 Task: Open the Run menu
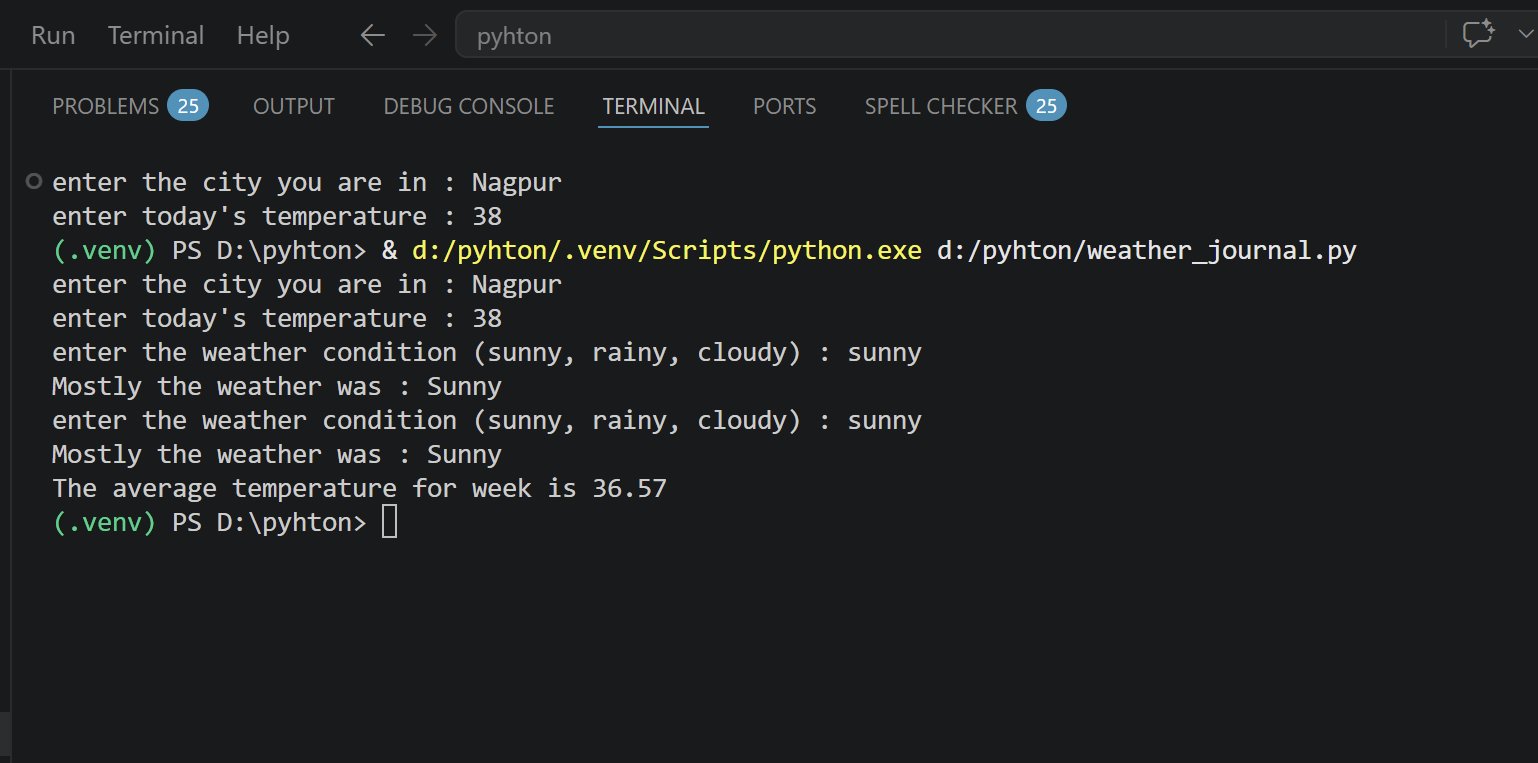[53, 36]
